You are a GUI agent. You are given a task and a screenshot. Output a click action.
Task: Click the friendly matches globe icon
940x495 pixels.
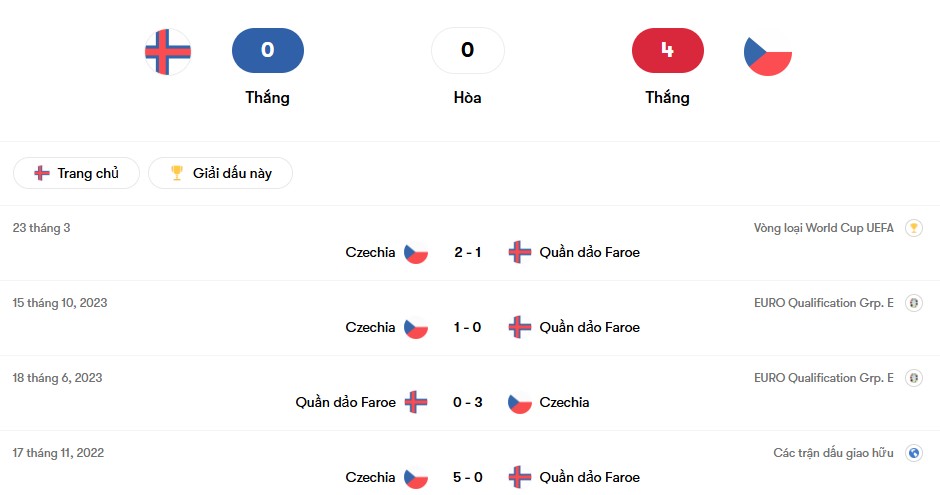coord(913,453)
